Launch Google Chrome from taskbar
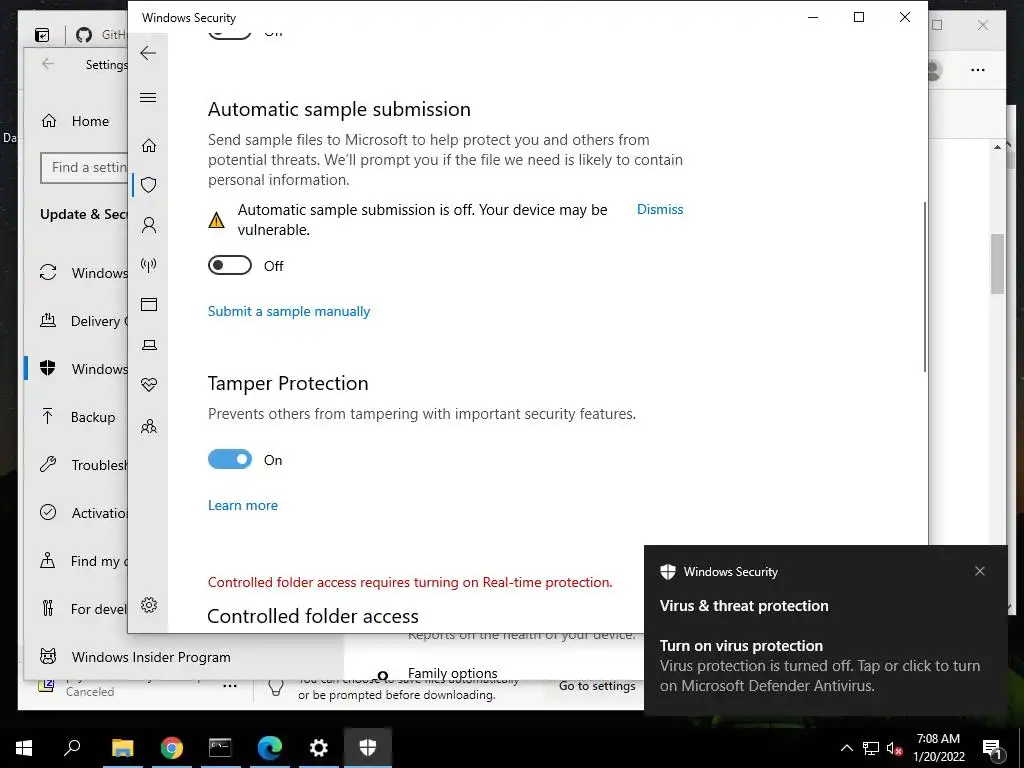The width and height of the screenshot is (1024, 768). 172,747
